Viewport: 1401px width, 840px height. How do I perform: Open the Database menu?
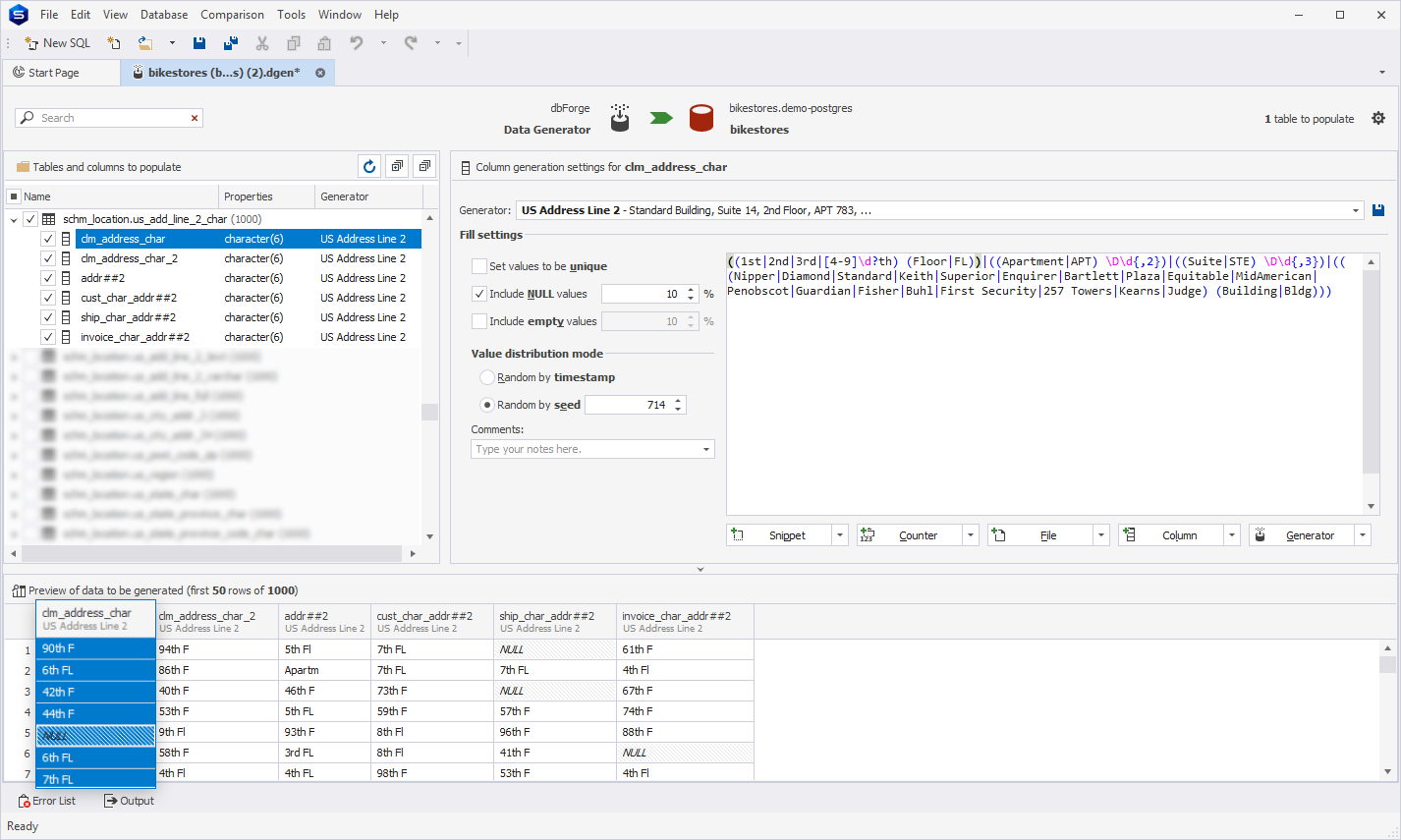tap(164, 15)
